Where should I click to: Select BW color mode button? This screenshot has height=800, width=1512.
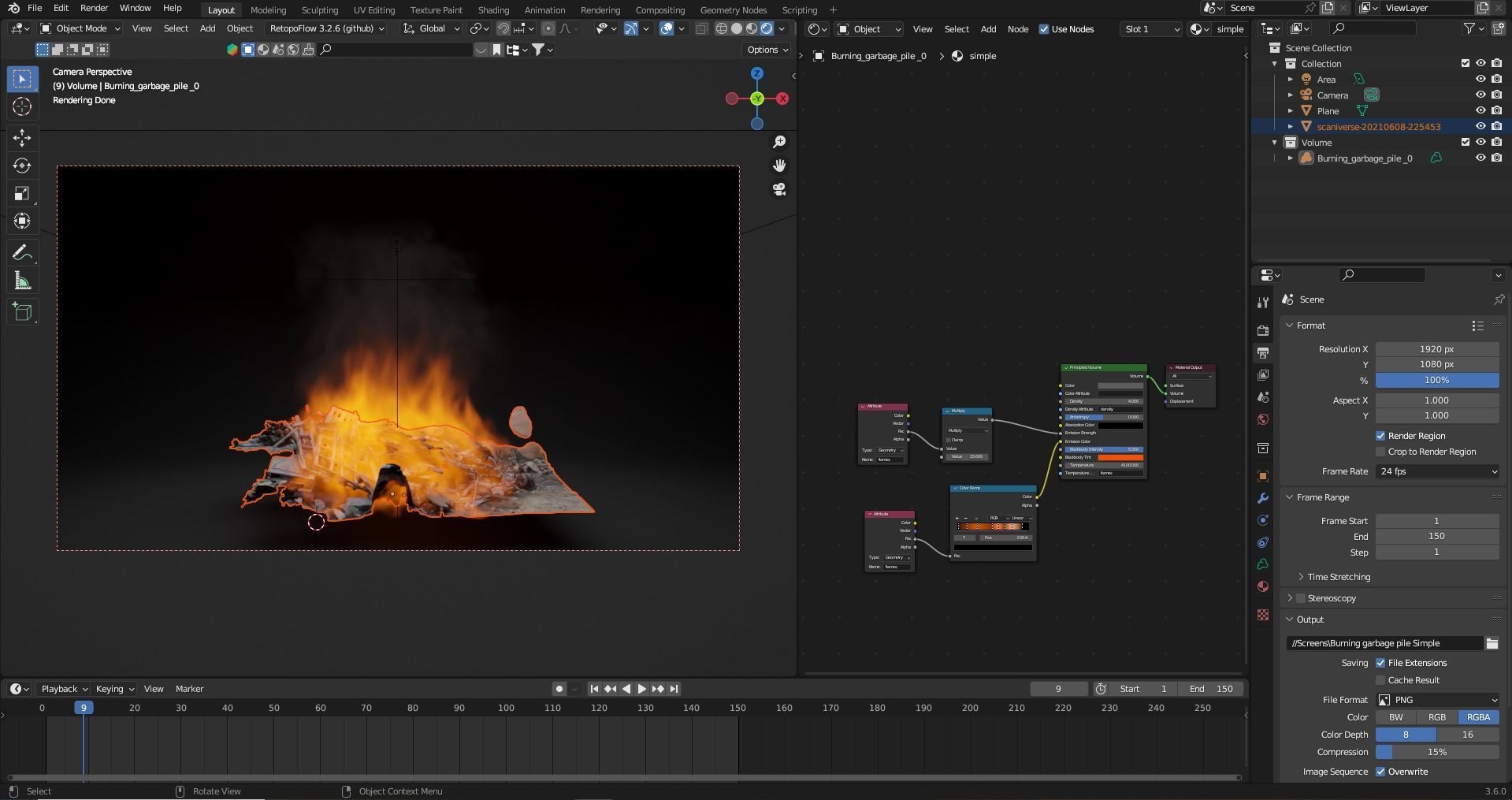[1395, 717]
